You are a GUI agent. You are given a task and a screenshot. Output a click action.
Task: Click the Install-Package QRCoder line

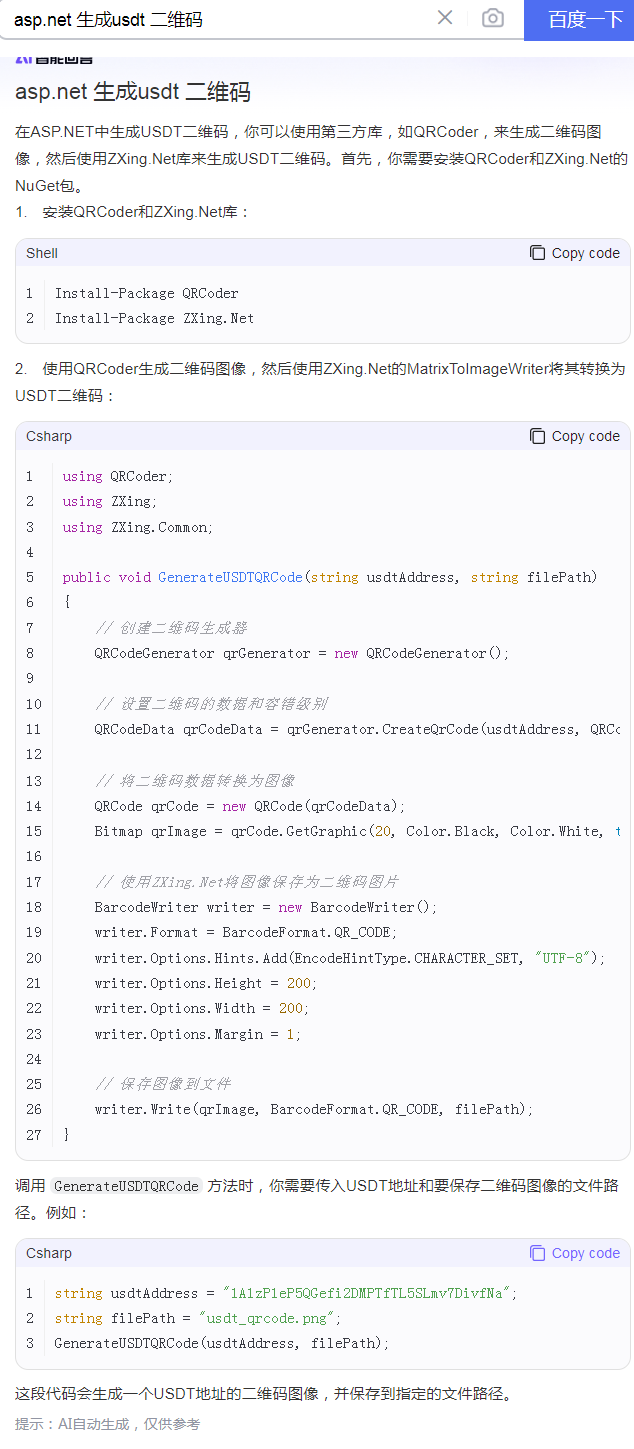[x=146, y=293]
